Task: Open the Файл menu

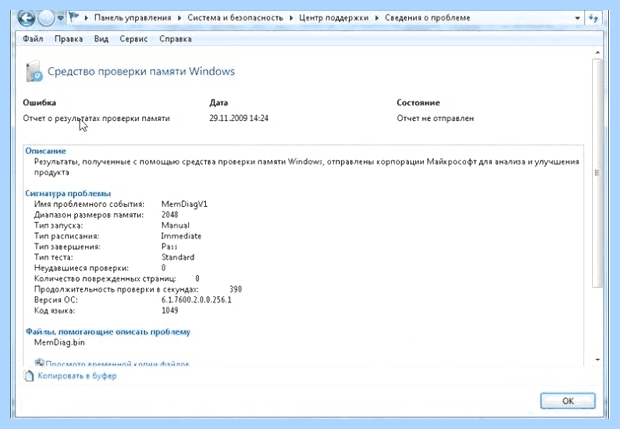Action: pyautogui.click(x=33, y=39)
